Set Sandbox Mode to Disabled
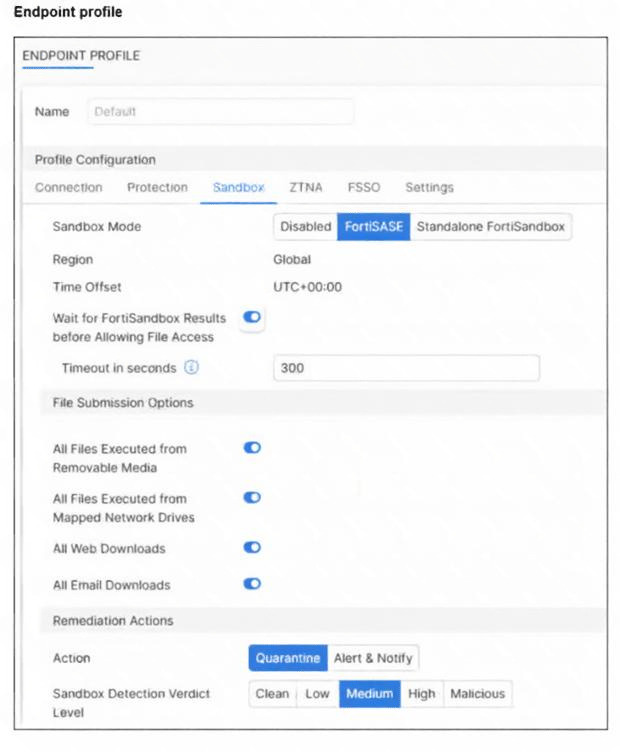 [x=305, y=227]
